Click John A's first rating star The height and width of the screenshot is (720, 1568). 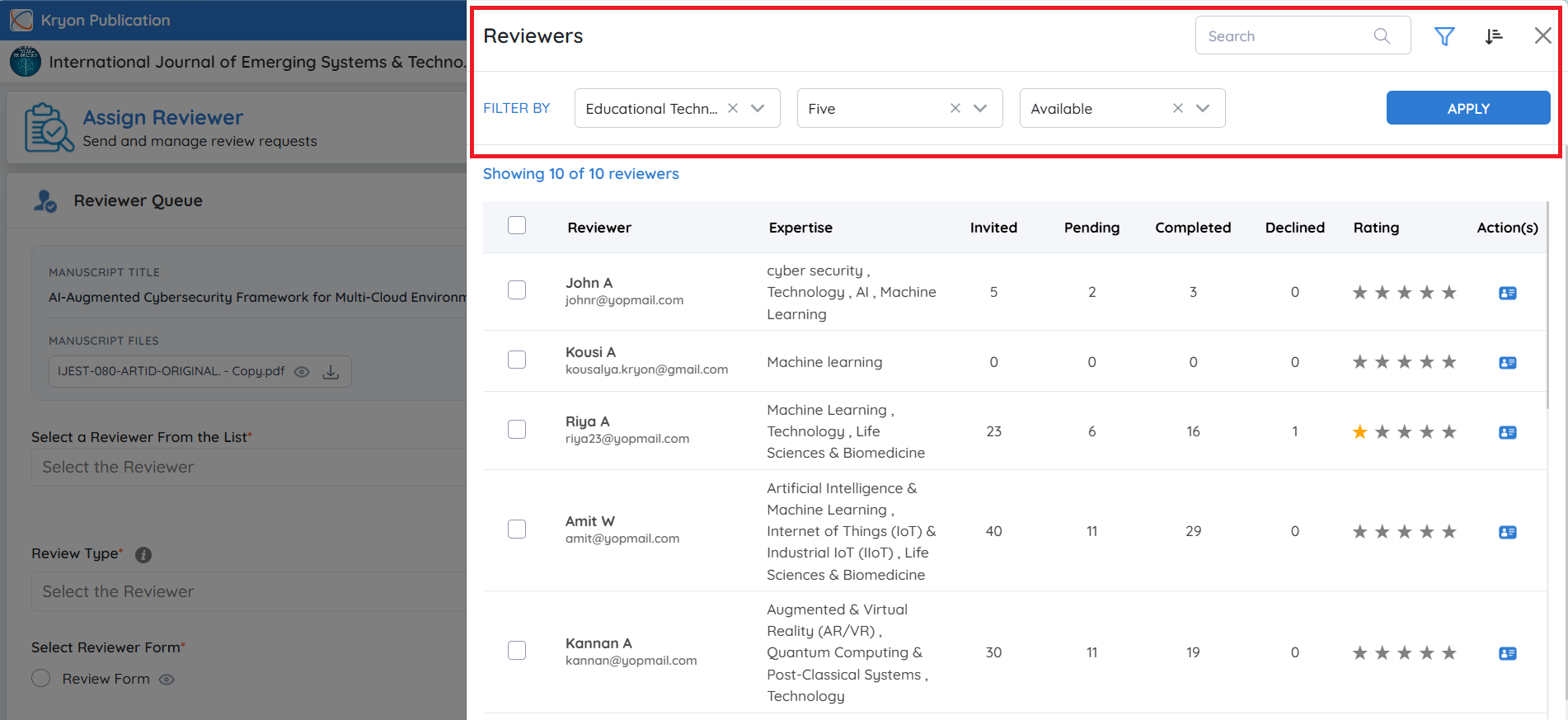tap(1359, 293)
